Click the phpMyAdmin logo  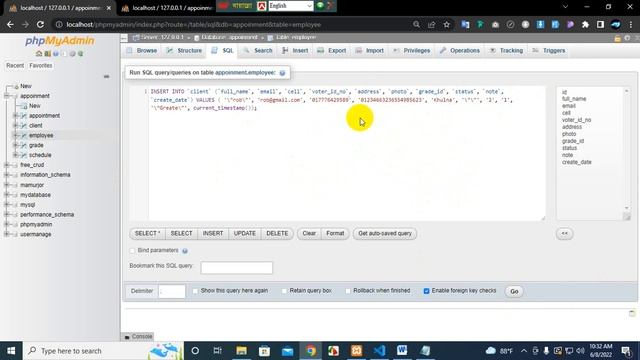click(x=60, y=40)
